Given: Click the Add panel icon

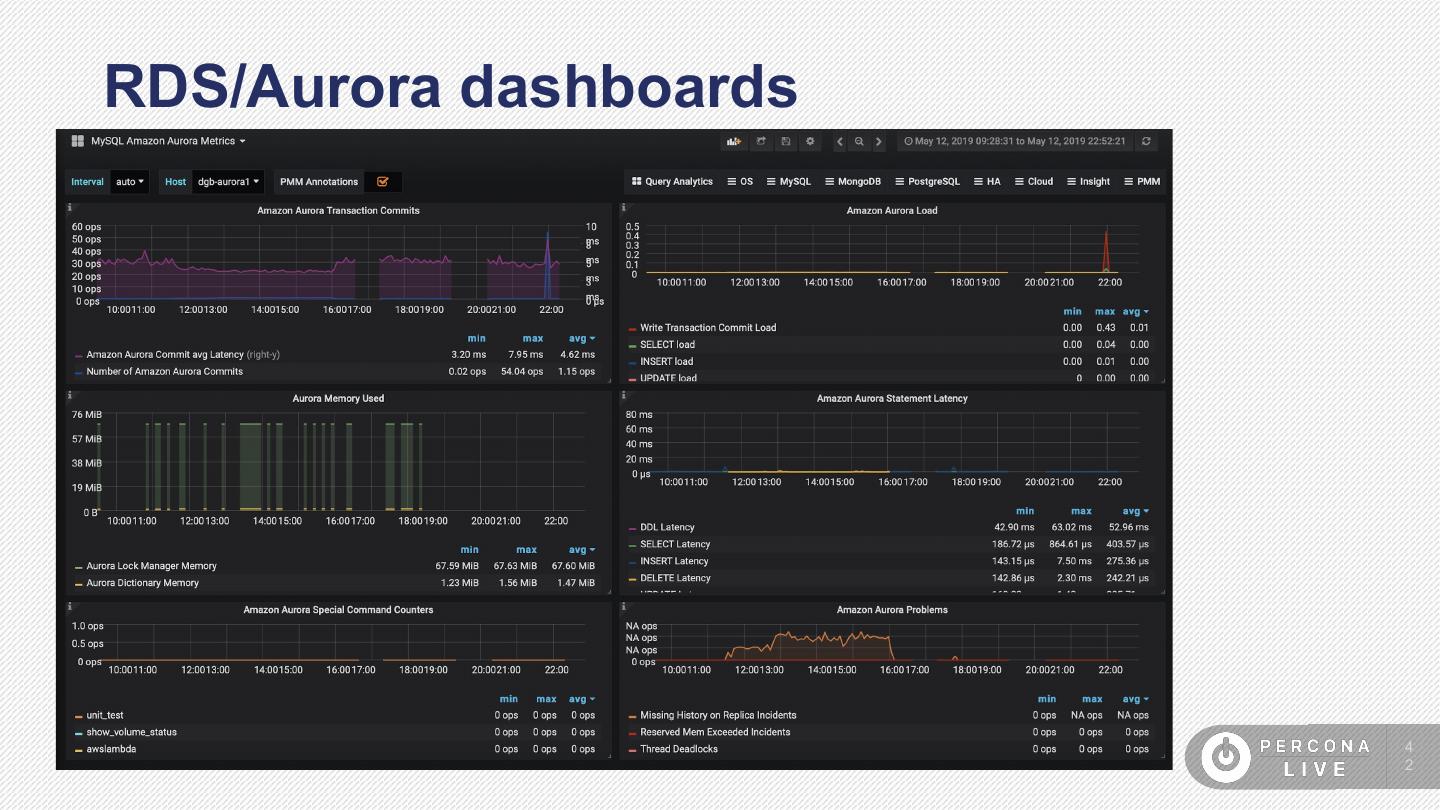Looking at the screenshot, I should tap(734, 142).
